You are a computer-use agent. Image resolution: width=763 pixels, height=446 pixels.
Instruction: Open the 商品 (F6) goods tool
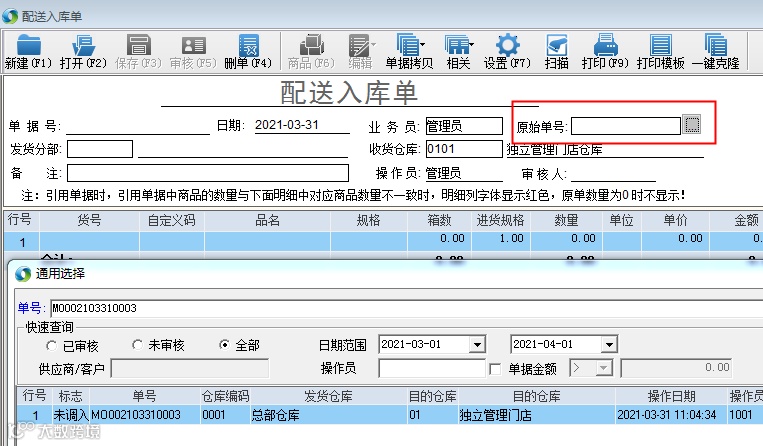click(311, 52)
